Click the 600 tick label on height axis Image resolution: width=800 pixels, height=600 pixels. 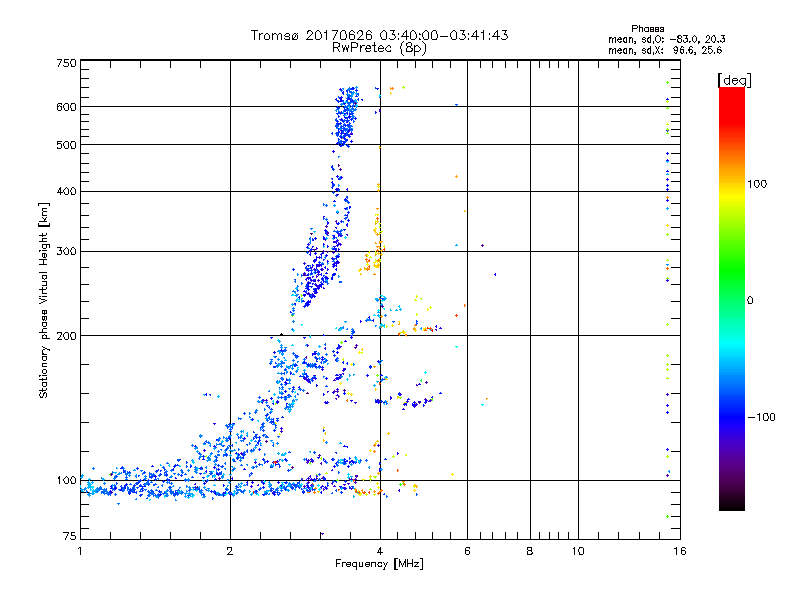pos(66,107)
